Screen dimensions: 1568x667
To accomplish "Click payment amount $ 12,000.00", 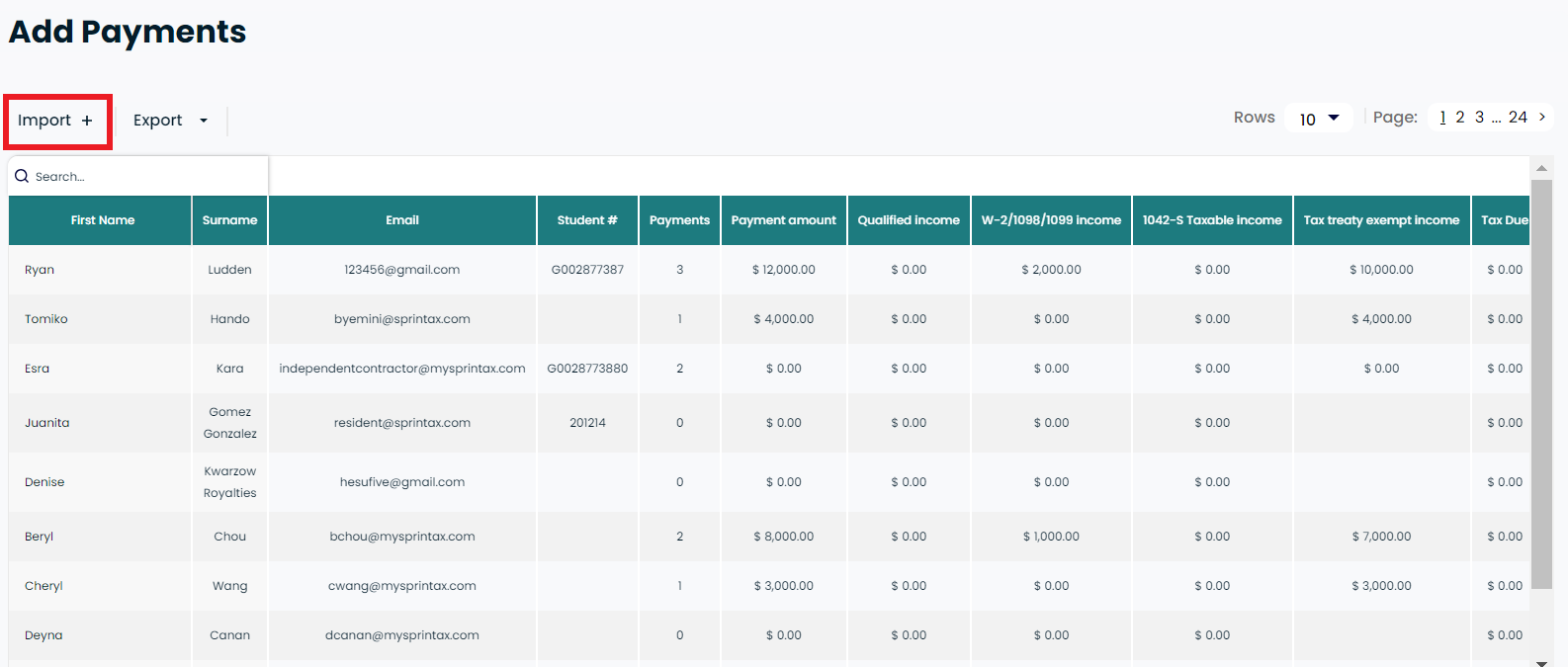I will pos(784,270).
